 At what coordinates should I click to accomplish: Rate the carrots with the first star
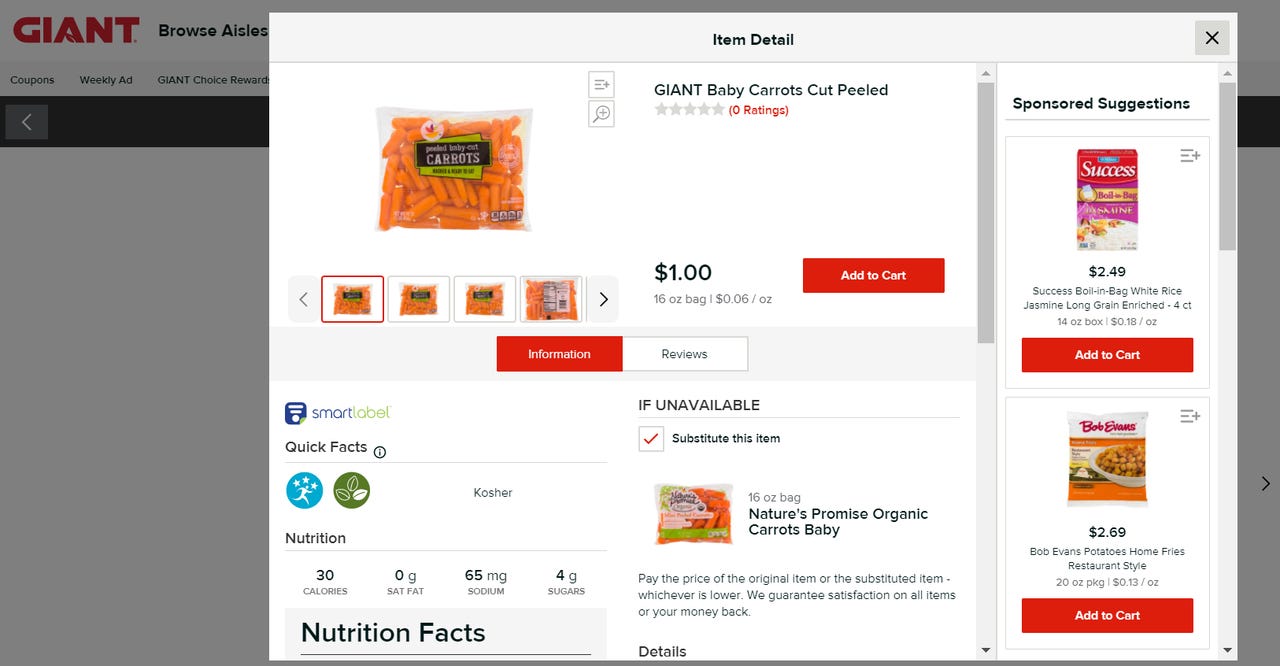tap(662, 110)
